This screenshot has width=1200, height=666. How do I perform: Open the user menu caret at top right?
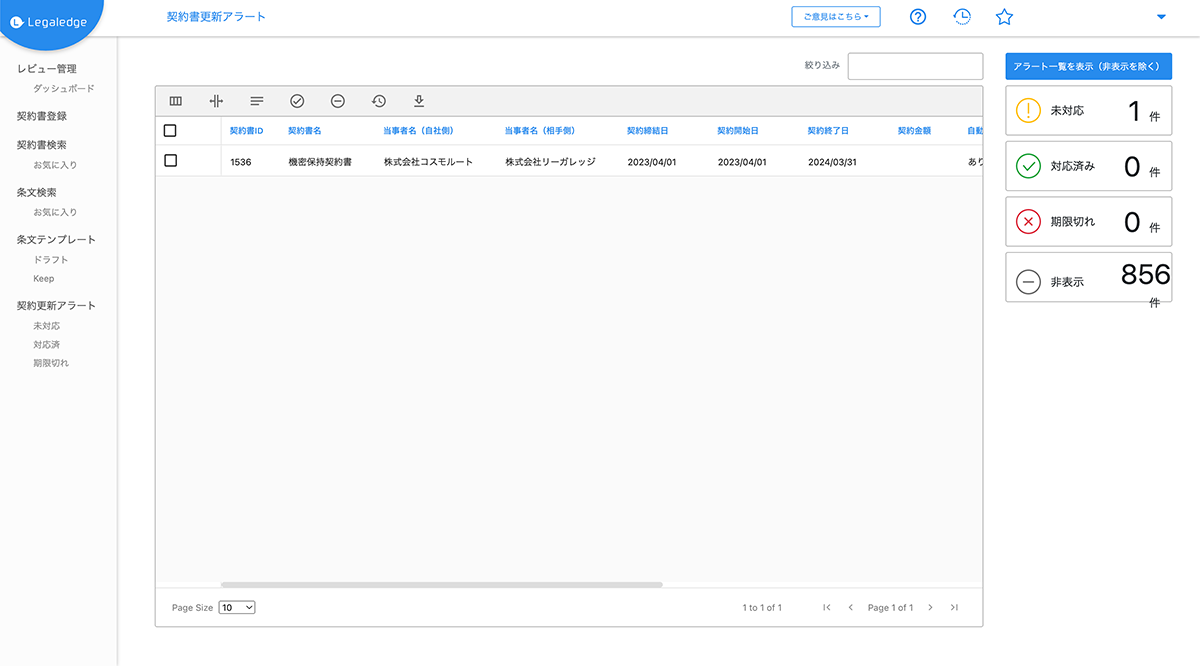coord(1161,17)
